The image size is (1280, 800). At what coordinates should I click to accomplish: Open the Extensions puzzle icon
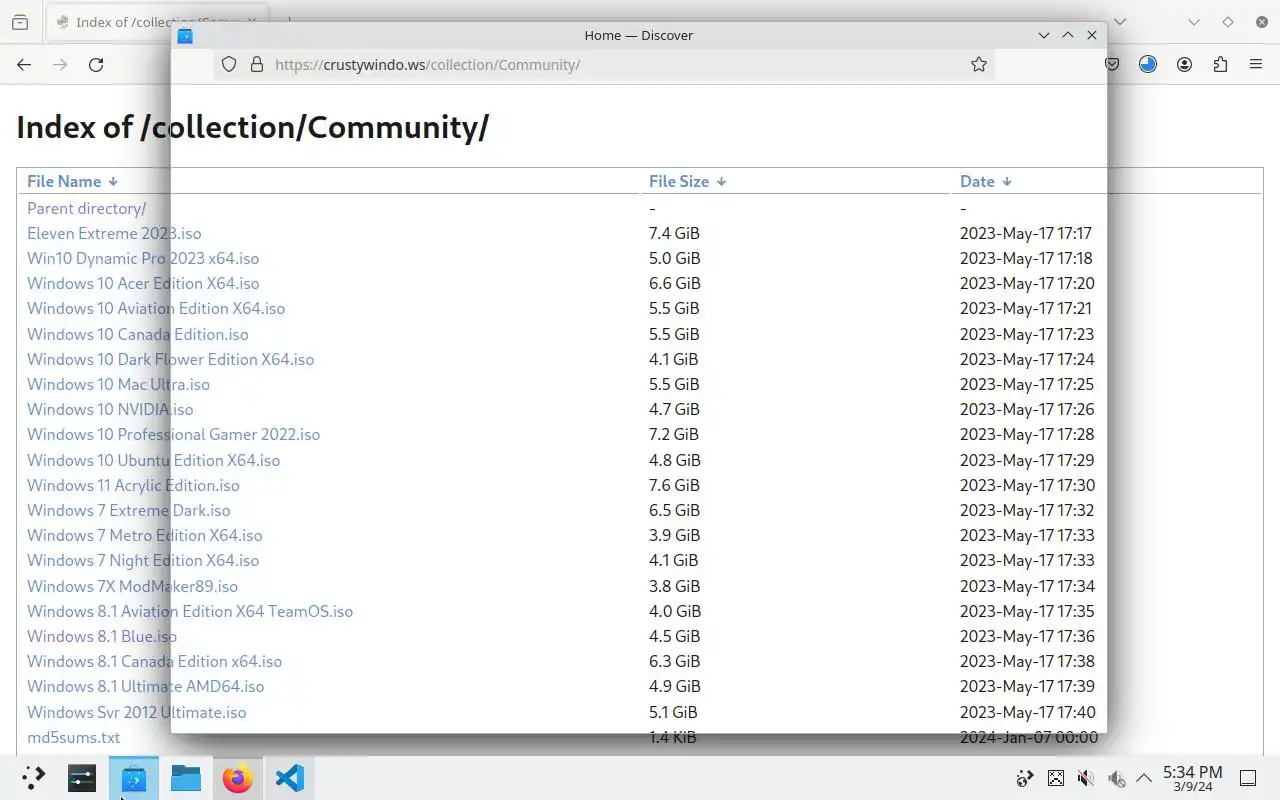[x=1220, y=64]
